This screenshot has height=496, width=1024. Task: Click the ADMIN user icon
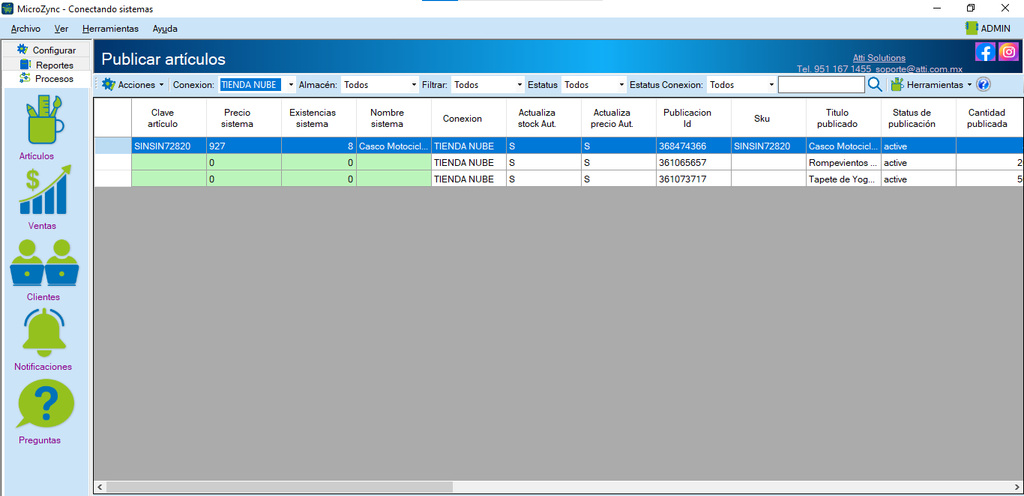971,28
